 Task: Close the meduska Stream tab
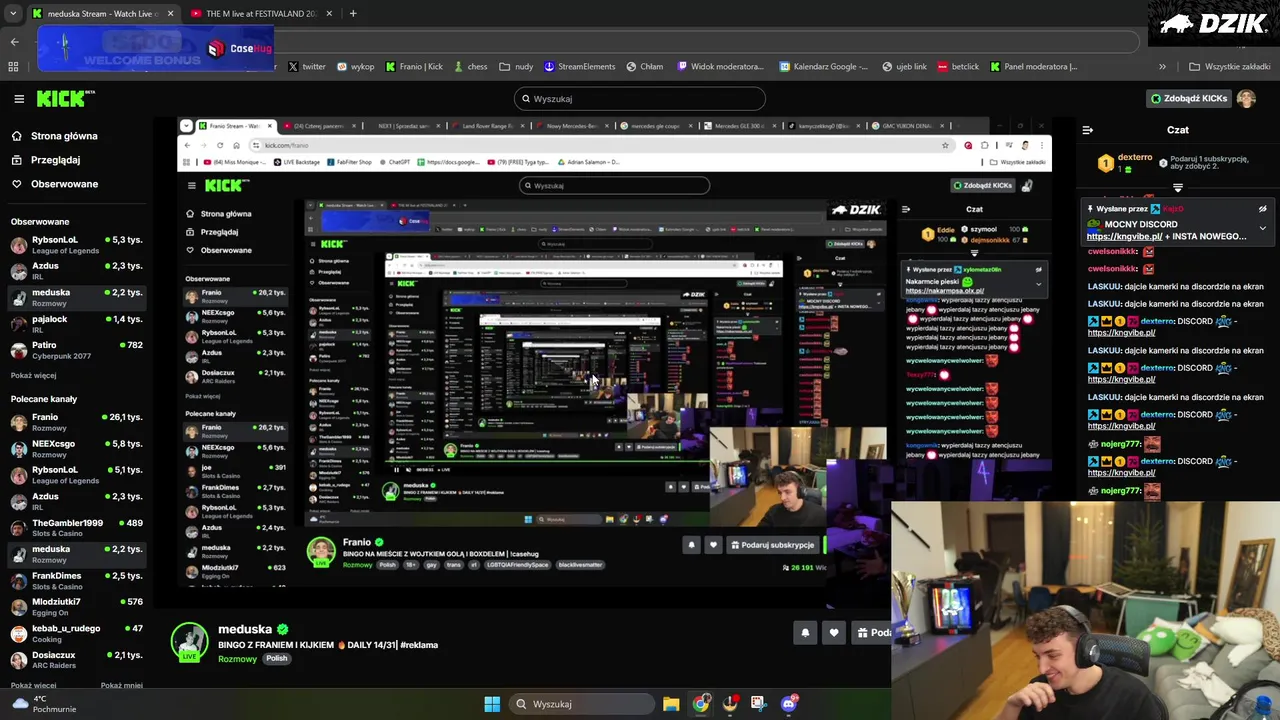click(170, 13)
